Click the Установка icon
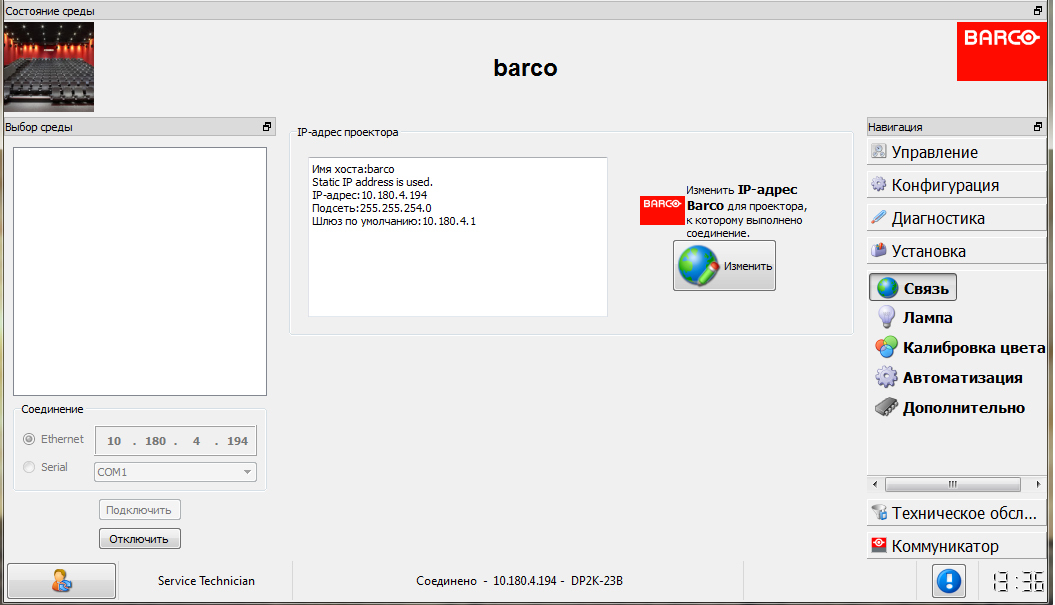The image size is (1055, 605). [x=879, y=250]
